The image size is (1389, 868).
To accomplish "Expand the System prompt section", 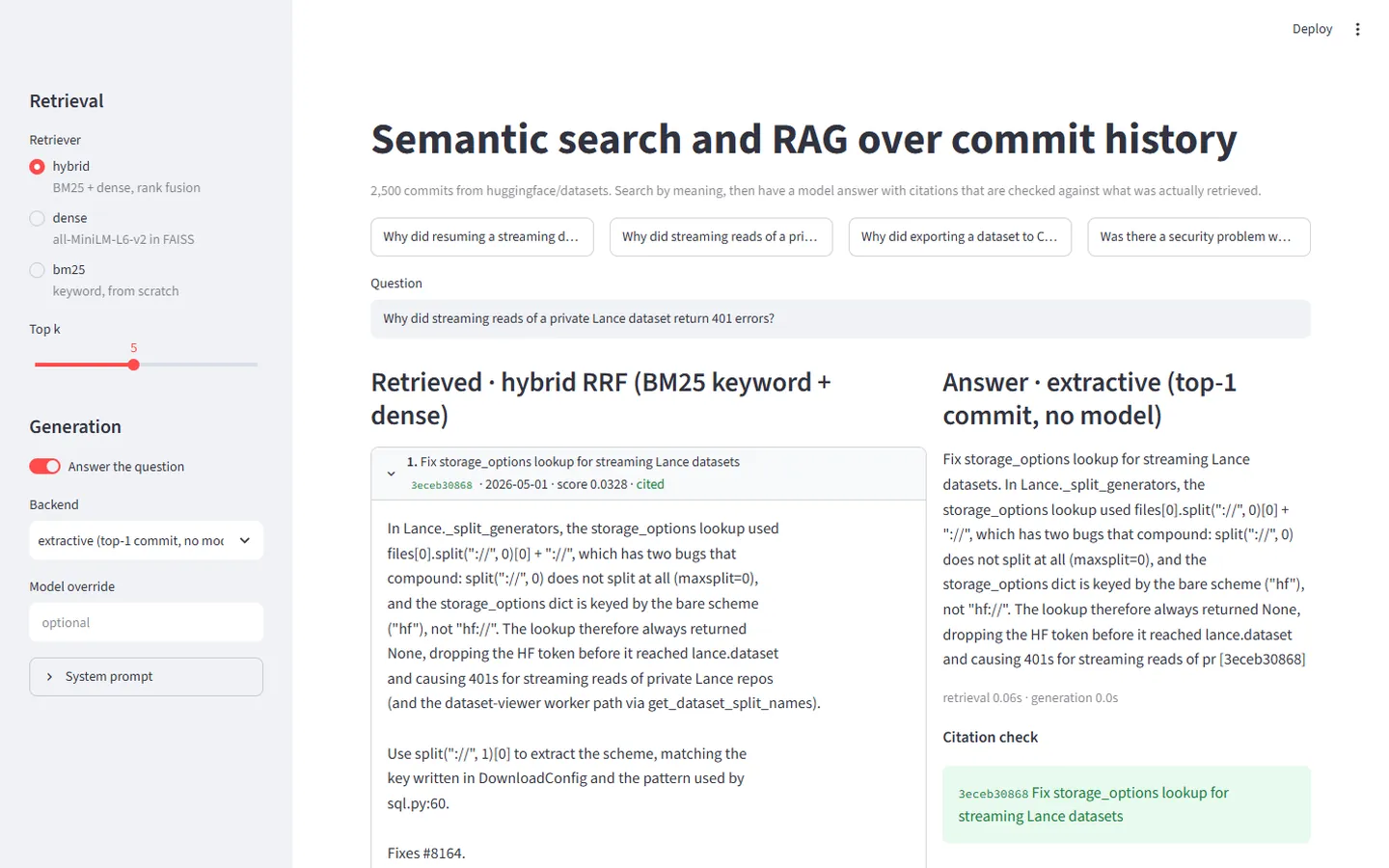I will (147, 677).
